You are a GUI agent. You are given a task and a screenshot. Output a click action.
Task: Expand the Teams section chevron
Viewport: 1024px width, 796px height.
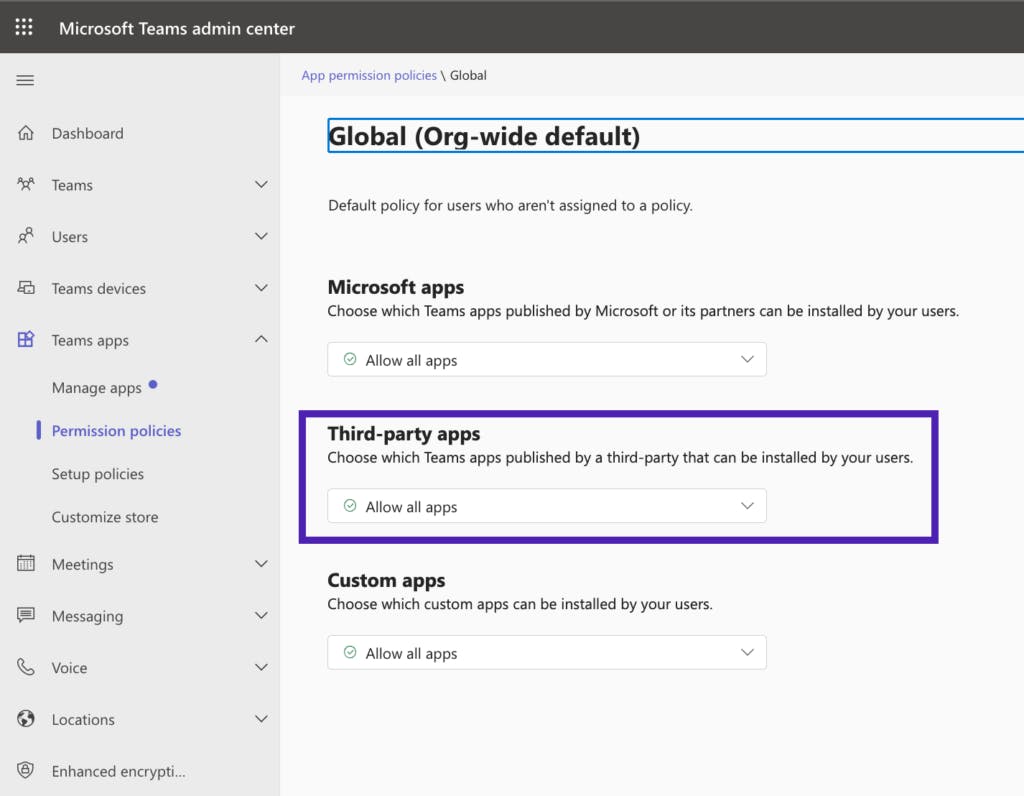(x=261, y=185)
